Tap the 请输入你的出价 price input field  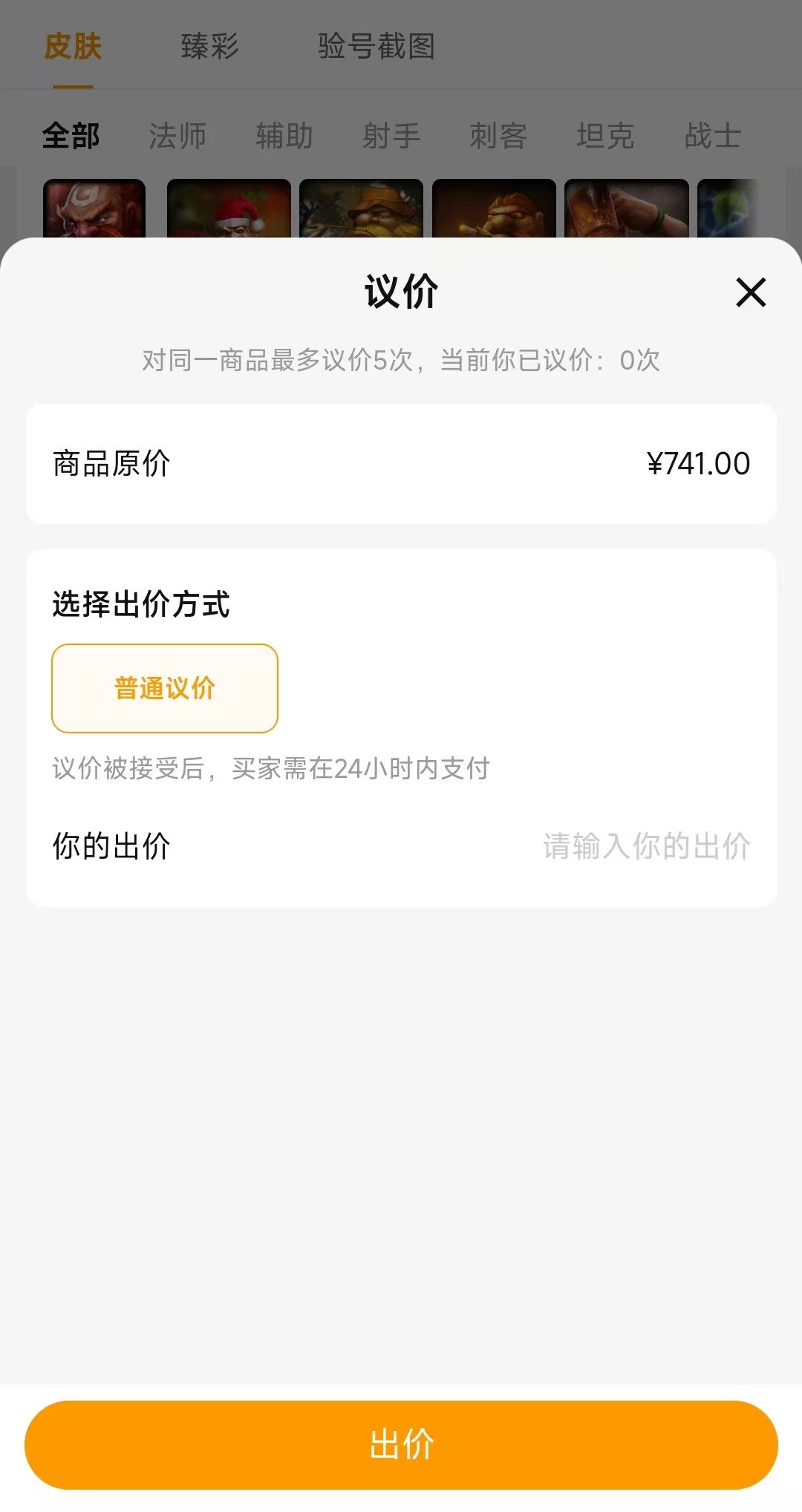pyautogui.click(x=646, y=846)
